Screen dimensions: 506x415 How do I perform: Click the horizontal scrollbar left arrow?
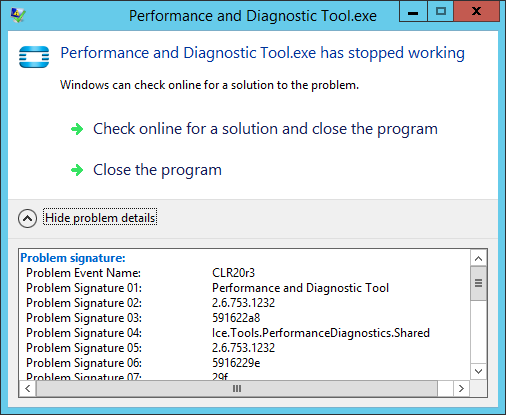28,389
